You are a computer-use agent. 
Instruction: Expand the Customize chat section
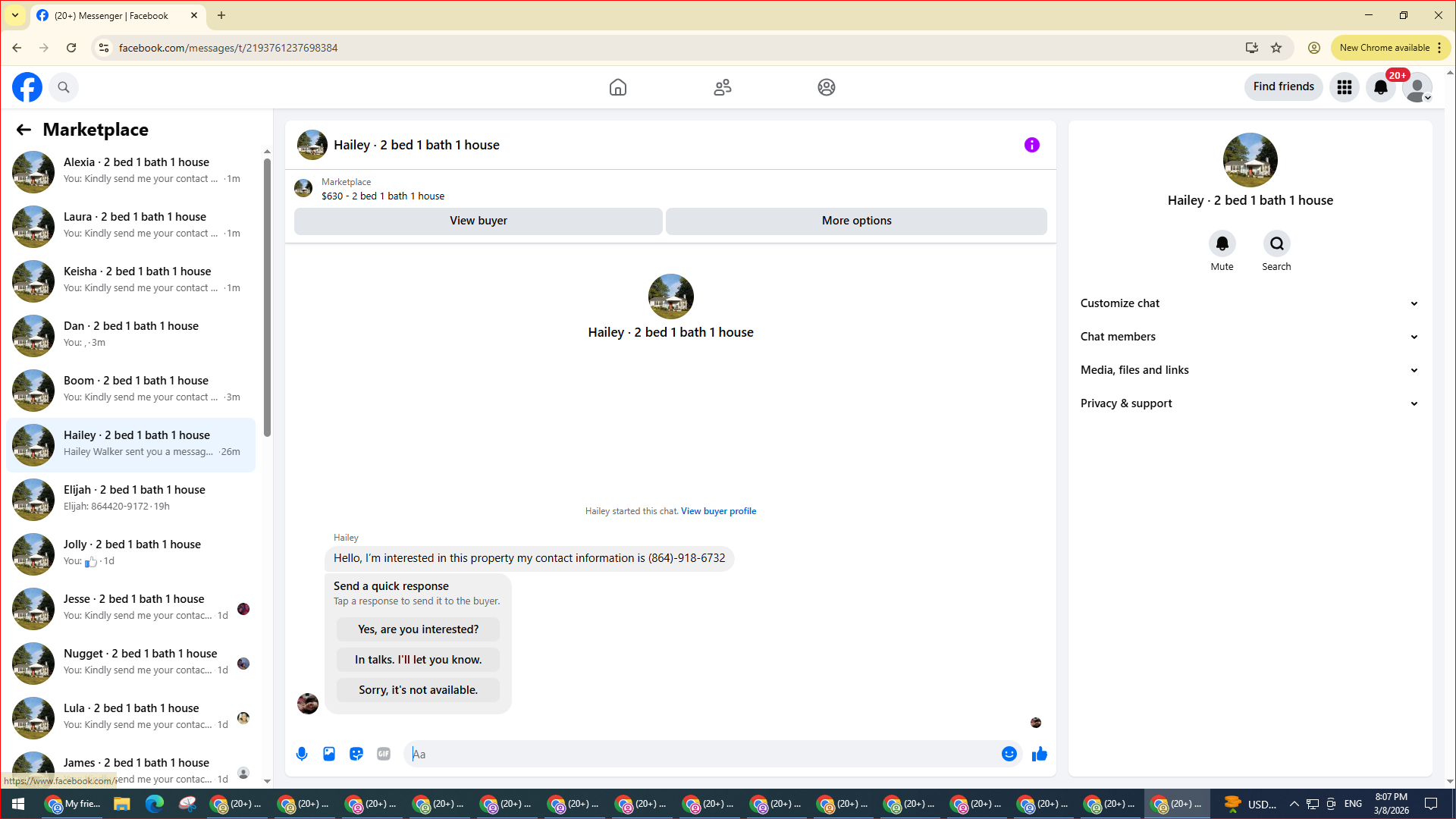click(1249, 303)
